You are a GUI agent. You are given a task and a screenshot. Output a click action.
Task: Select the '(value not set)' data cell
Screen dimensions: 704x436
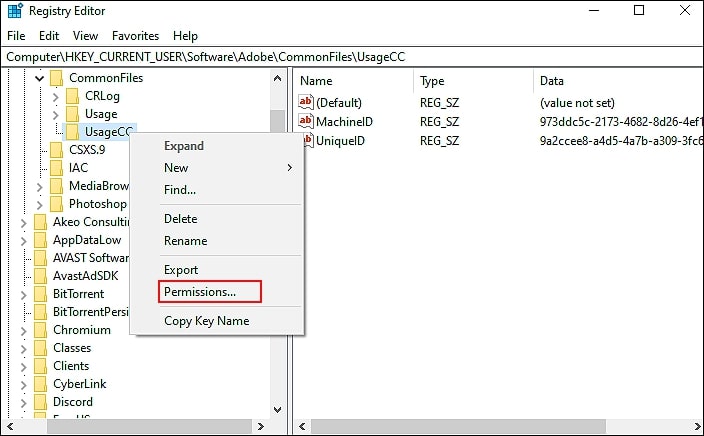(x=577, y=103)
